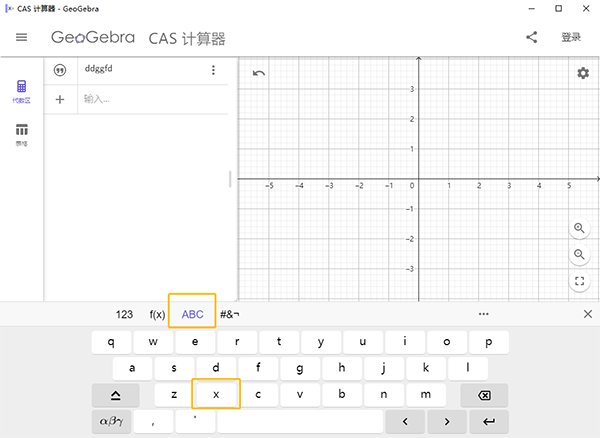Click the undo arrow in graphics view
The width and height of the screenshot is (600, 438).
(x=259, y=73)
